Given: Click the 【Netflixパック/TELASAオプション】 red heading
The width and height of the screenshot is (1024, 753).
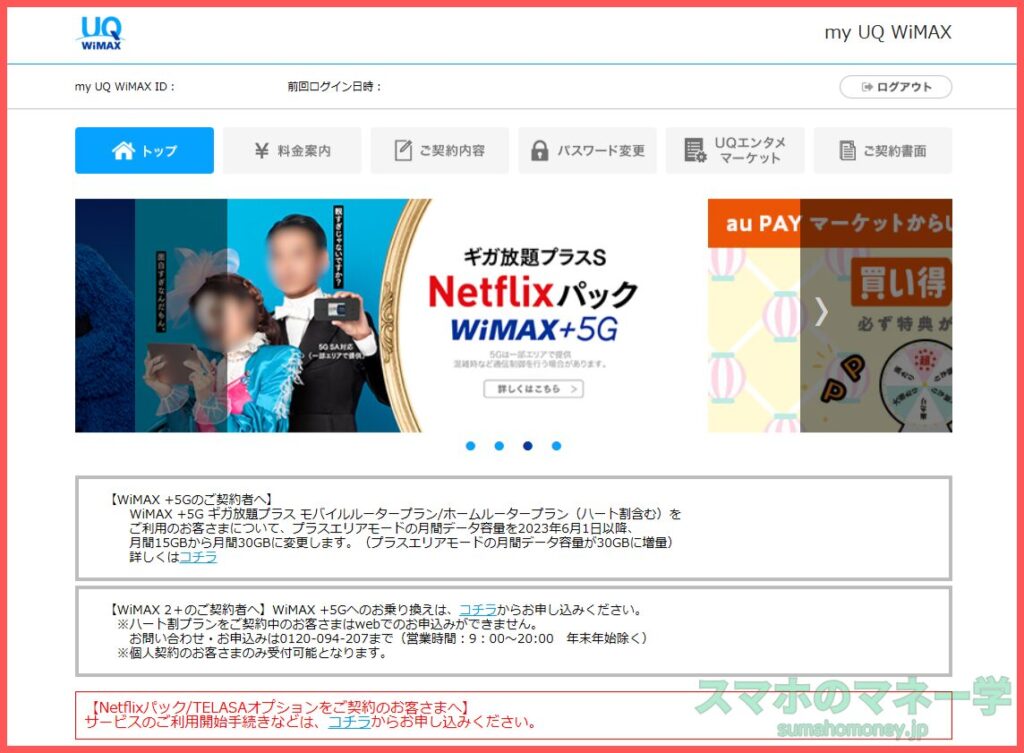Looking at the screenshot, I should [278, 707].
